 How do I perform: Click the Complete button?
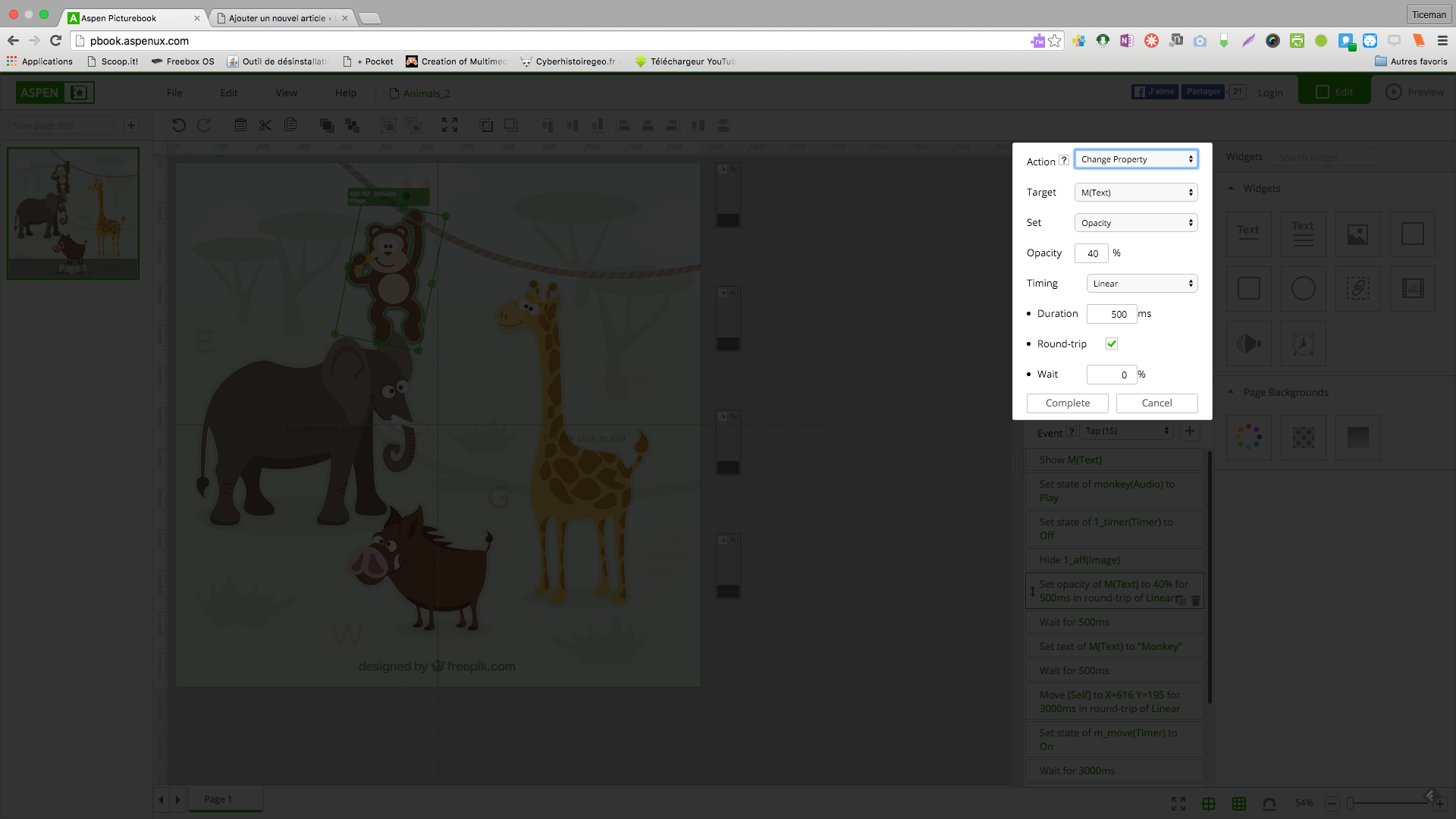(1068, 403)
